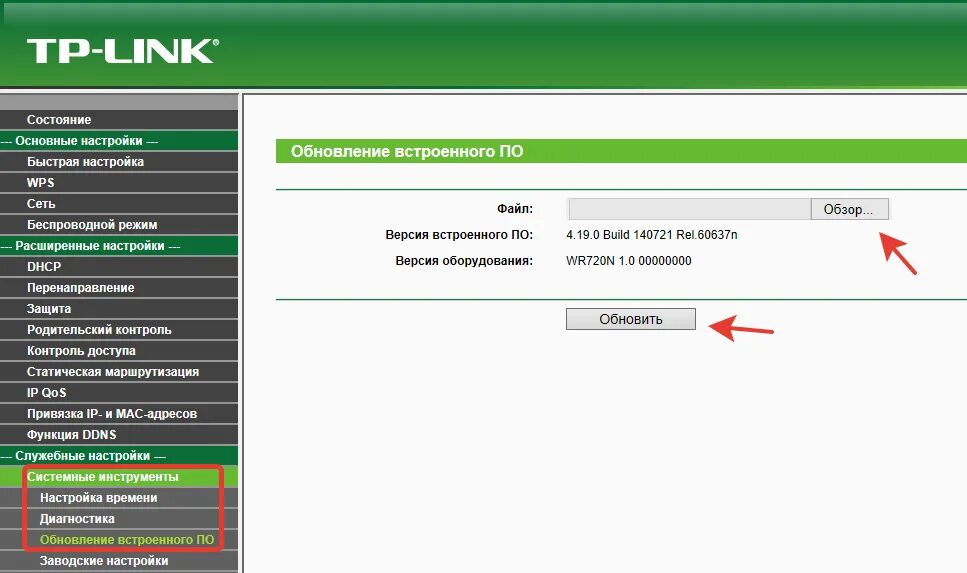Screen dimensions: 967x573
Task: Click the Файл: label
Action: [x=515, y=208]
